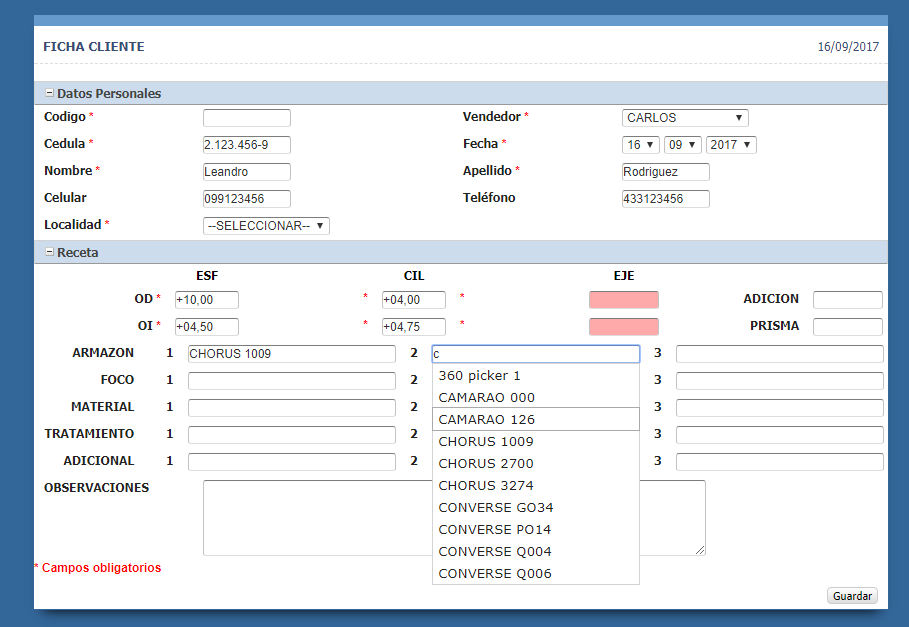Click the Guardar button
909x627 pixels.
coord(852,596)
